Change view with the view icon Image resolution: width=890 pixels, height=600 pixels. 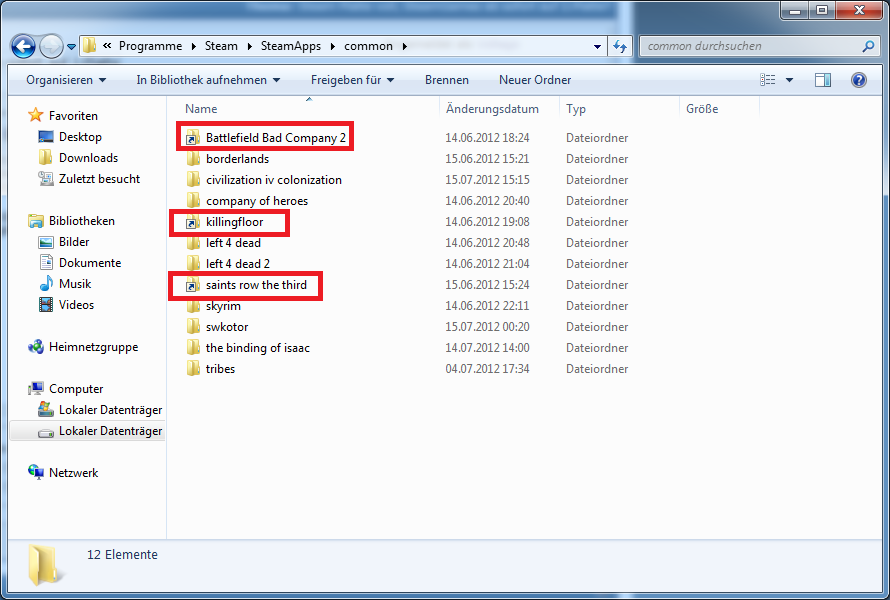pos(767,80)
